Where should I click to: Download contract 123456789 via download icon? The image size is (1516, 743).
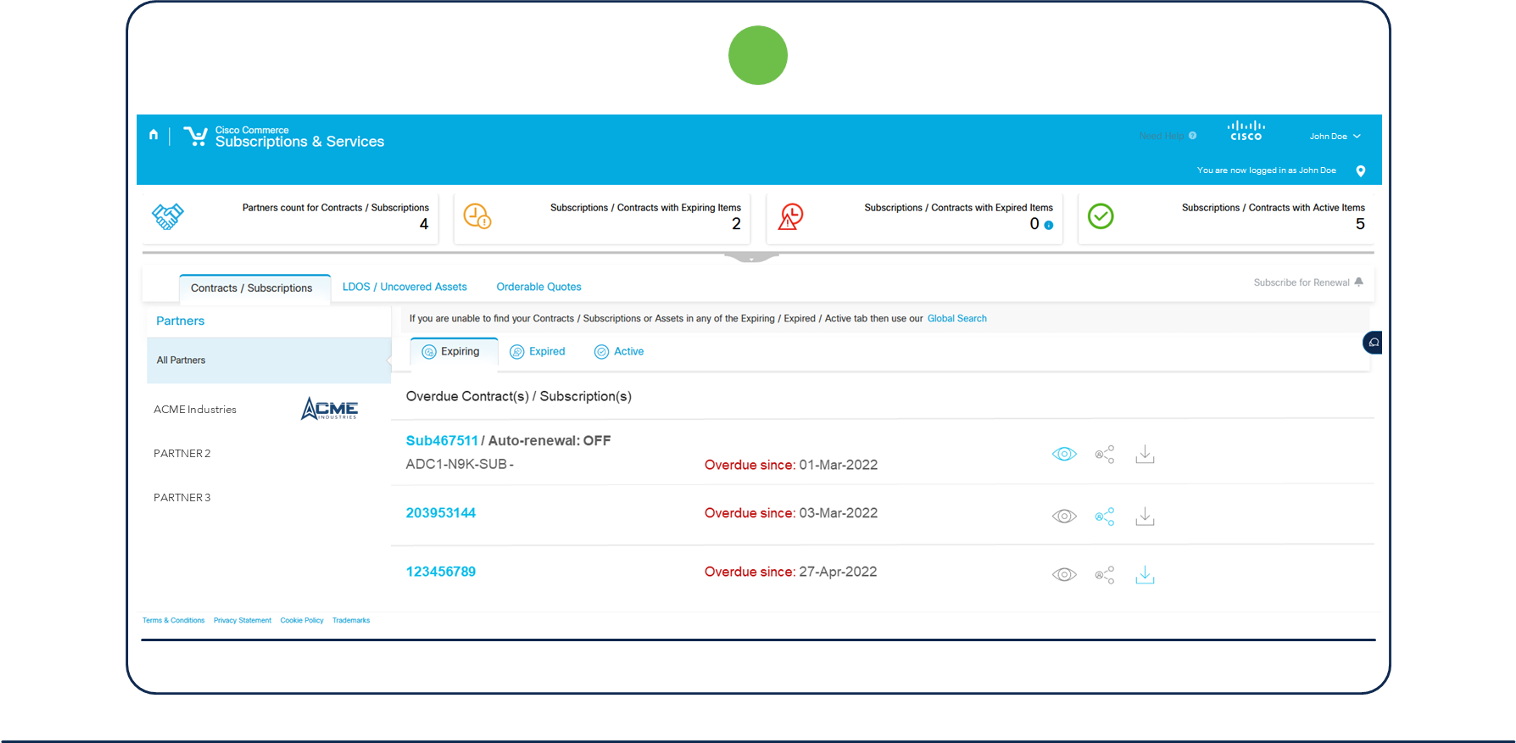pyautogui.click(x=1145, y=574)
